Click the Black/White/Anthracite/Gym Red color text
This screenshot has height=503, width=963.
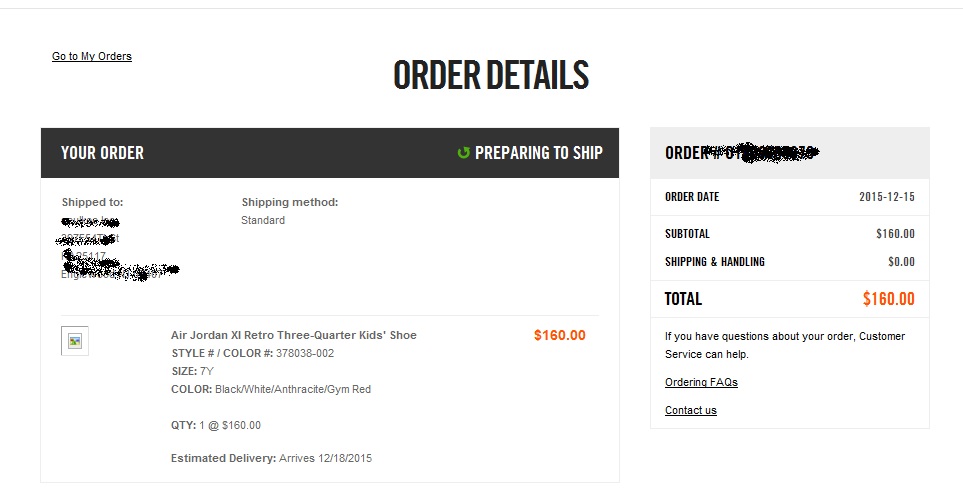tap(292, 389)
